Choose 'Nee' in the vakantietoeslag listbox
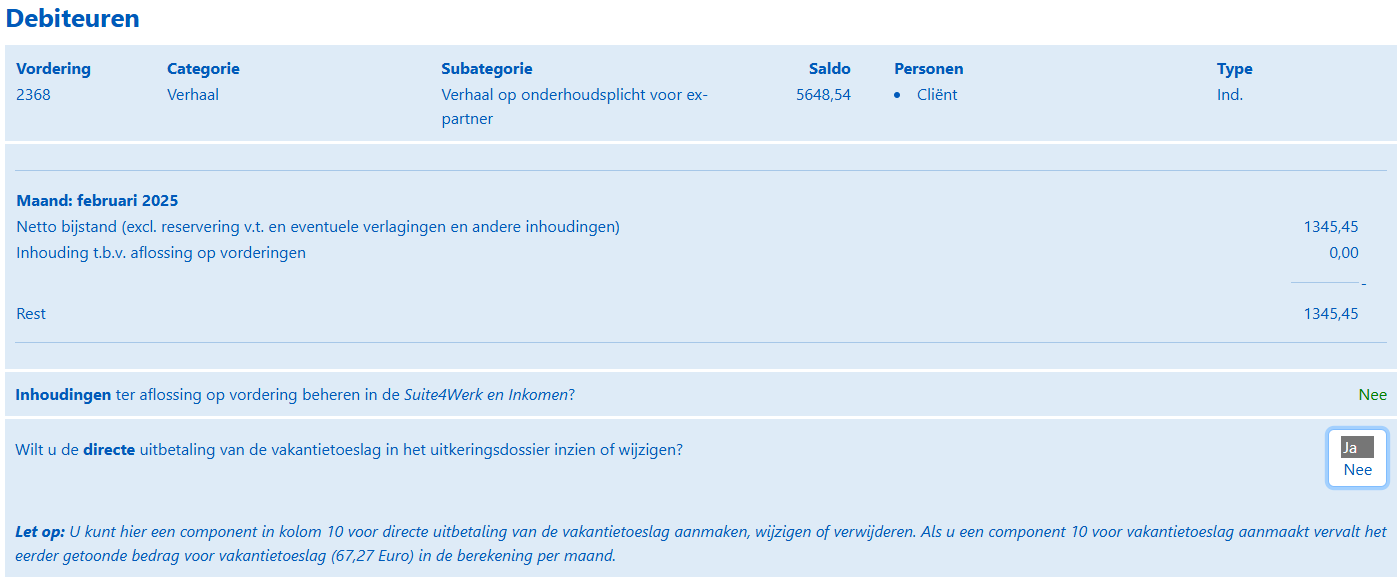Screen dimensions: 1397x584 pos(1357,470)
